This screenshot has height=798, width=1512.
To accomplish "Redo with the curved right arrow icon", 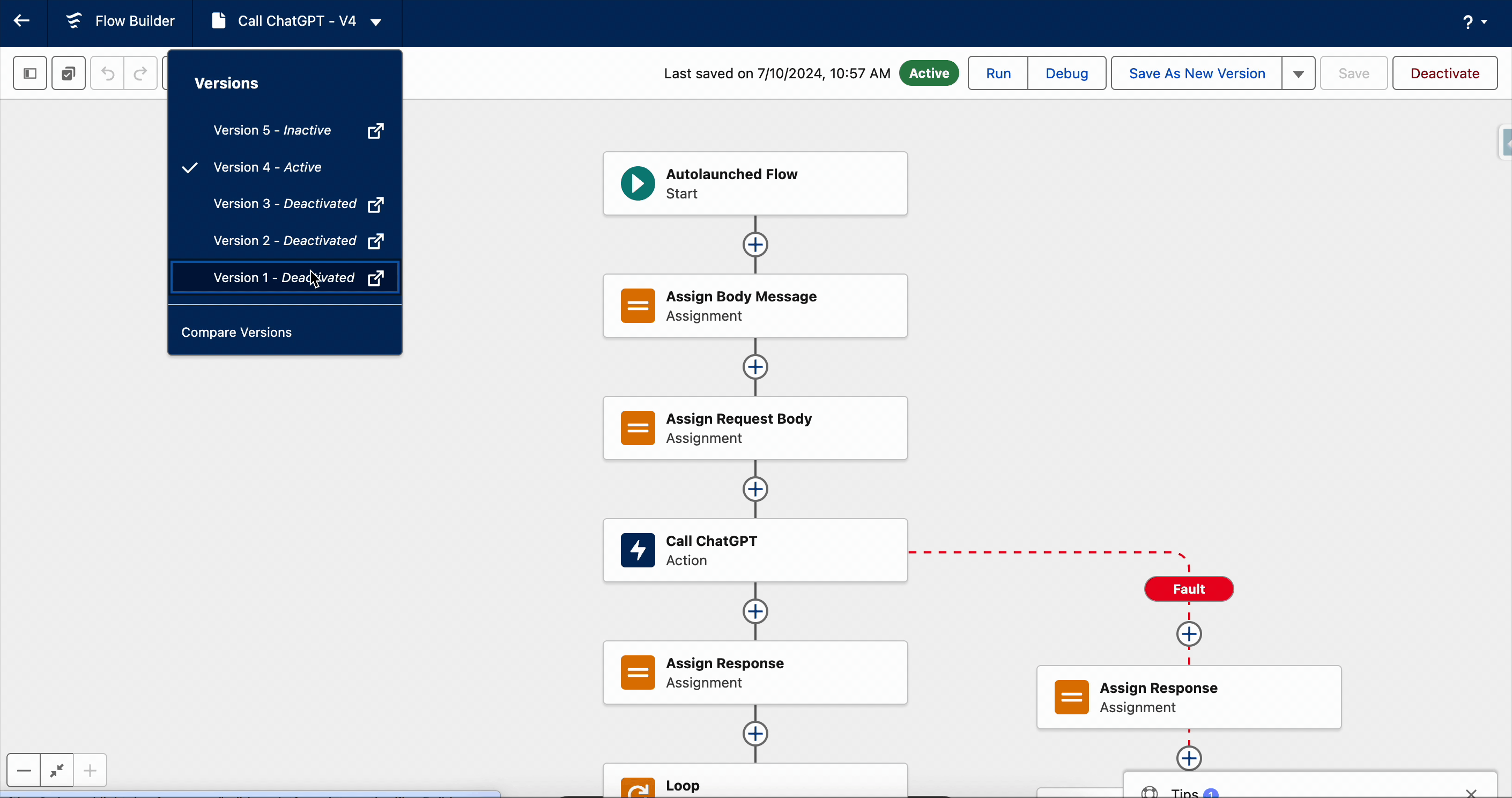I will (x=140, y=73).
